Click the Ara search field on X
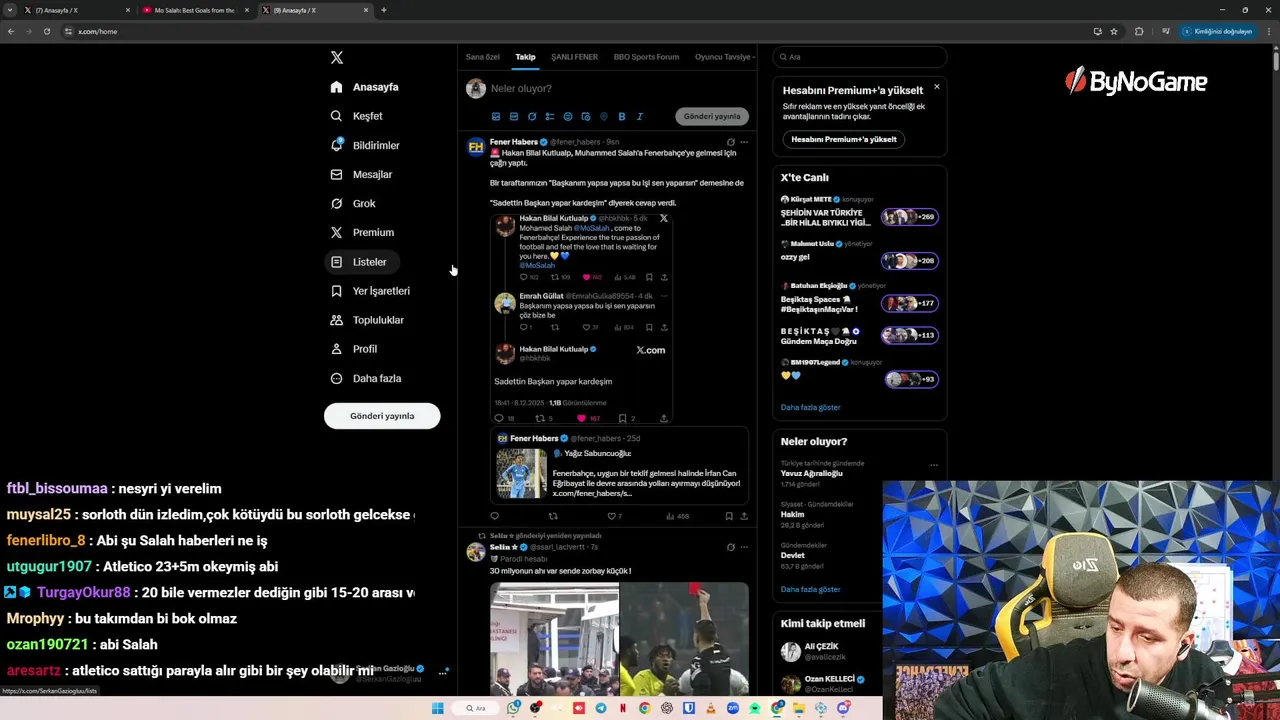 tap(859, 57)
